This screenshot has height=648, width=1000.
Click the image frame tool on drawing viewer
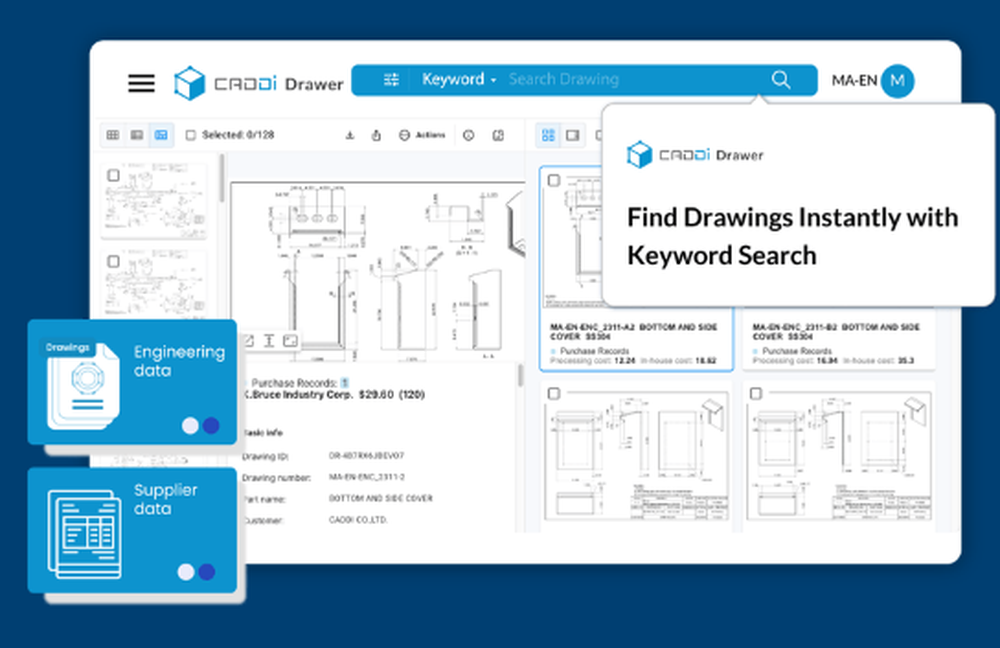click(290, 341)
